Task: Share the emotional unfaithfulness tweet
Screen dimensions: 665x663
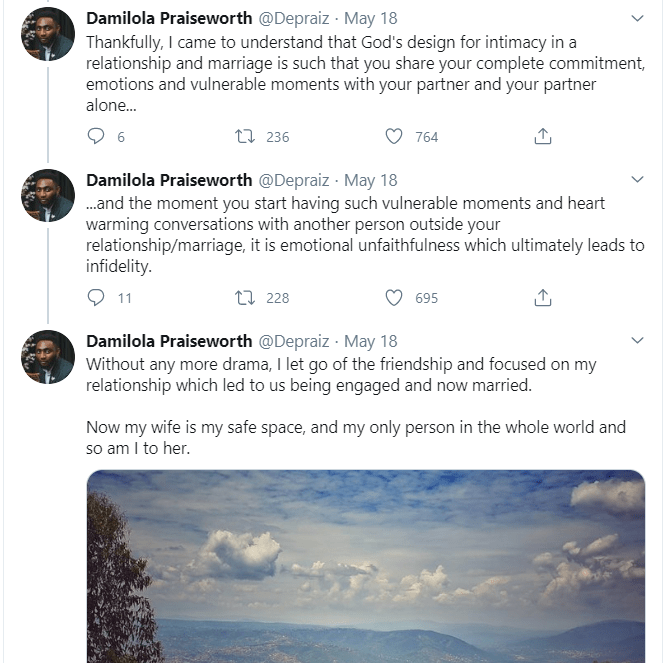Action: [x=543, y=297]
